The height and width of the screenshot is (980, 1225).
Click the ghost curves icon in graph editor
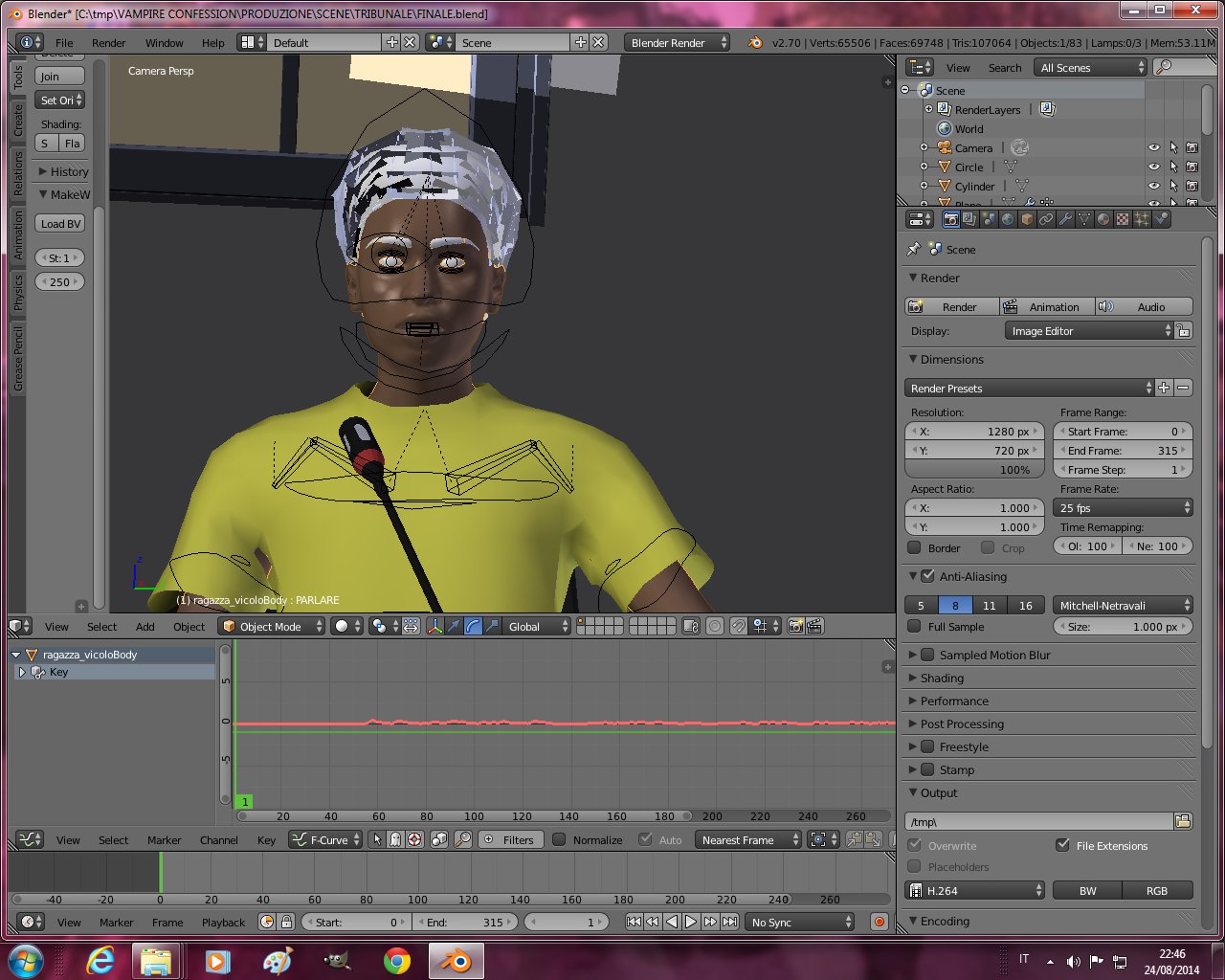point(394,839)
